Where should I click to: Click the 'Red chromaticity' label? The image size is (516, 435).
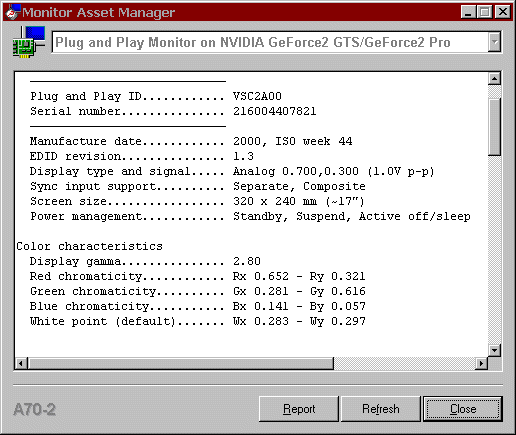click(86, 277)
